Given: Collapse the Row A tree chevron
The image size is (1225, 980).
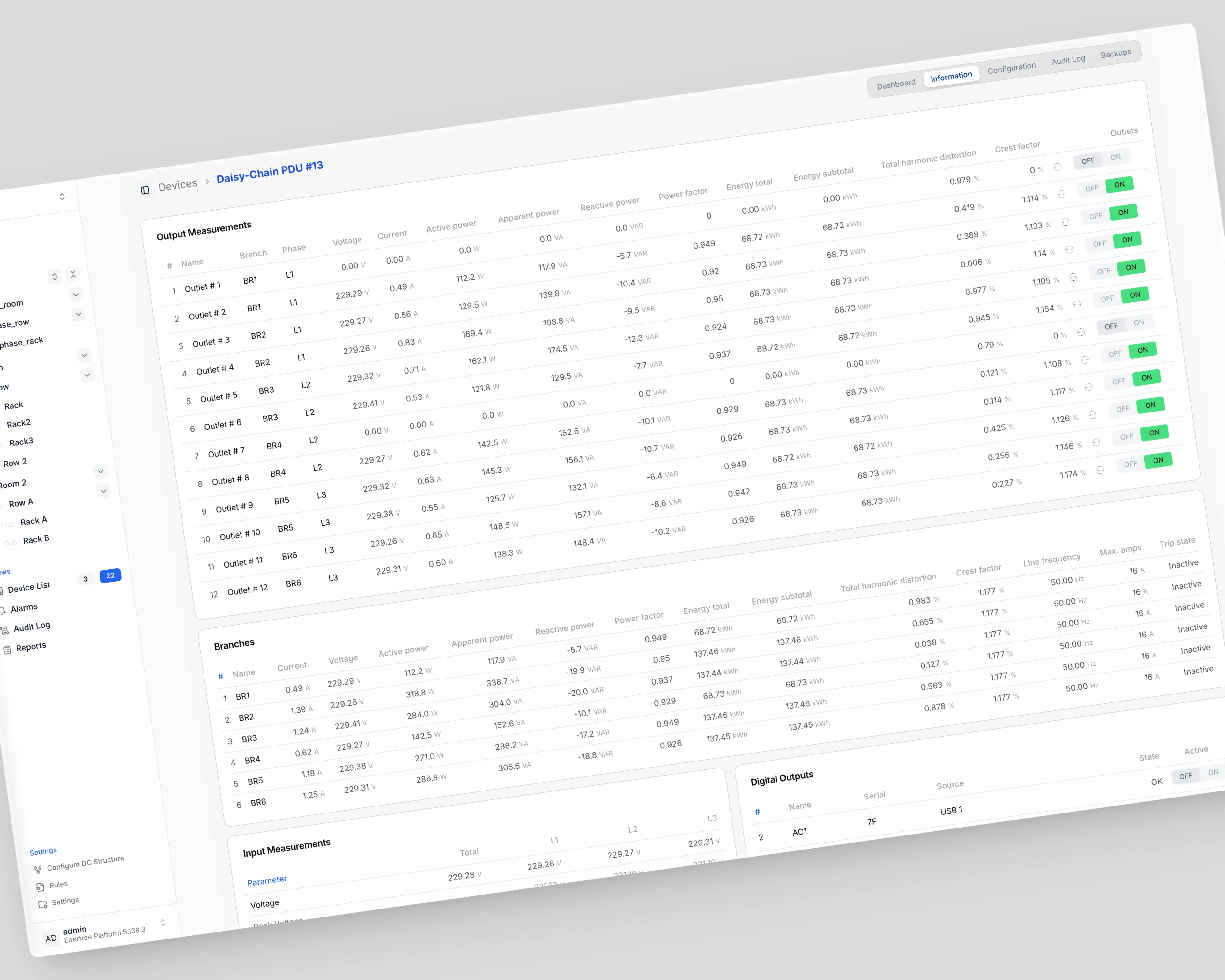Looking at the screenshot, I should pyautogui.click(x=103, y=491).
